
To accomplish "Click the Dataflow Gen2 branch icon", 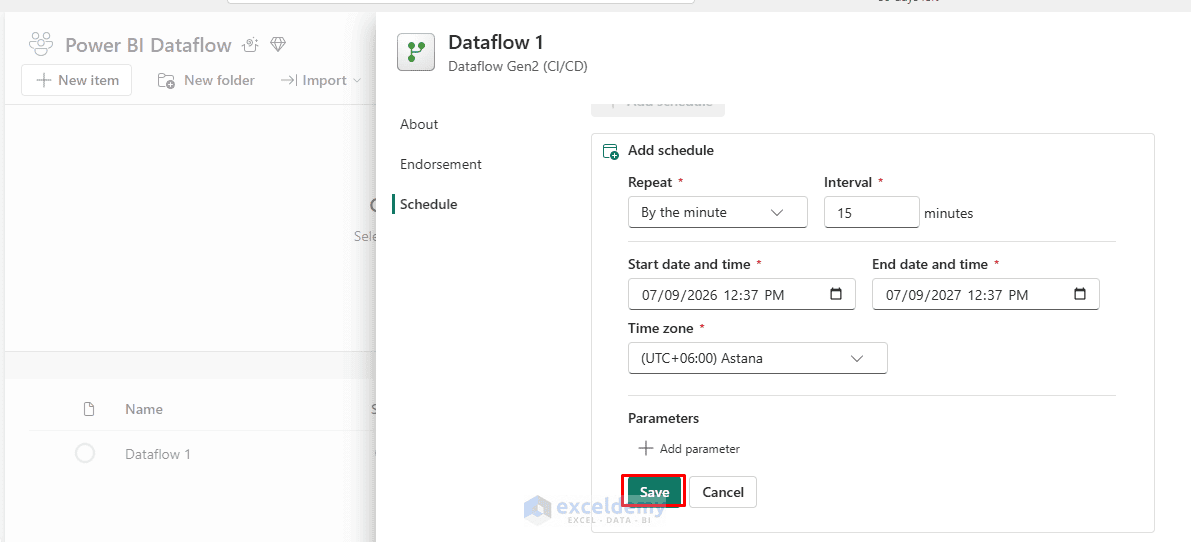I will tap(415, 52).
